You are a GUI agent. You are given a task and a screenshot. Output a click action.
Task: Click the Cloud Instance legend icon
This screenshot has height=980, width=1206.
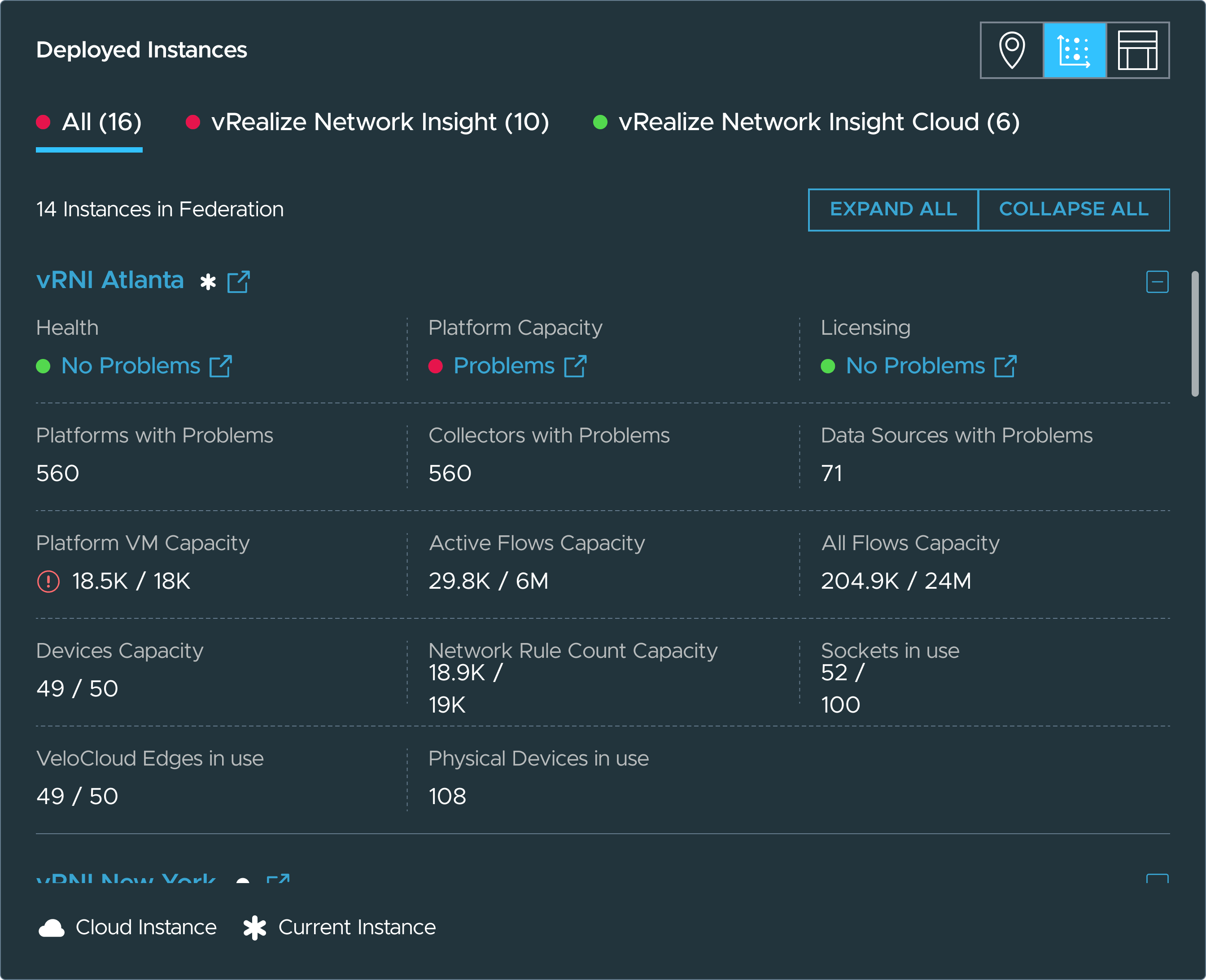coord(51,927)
